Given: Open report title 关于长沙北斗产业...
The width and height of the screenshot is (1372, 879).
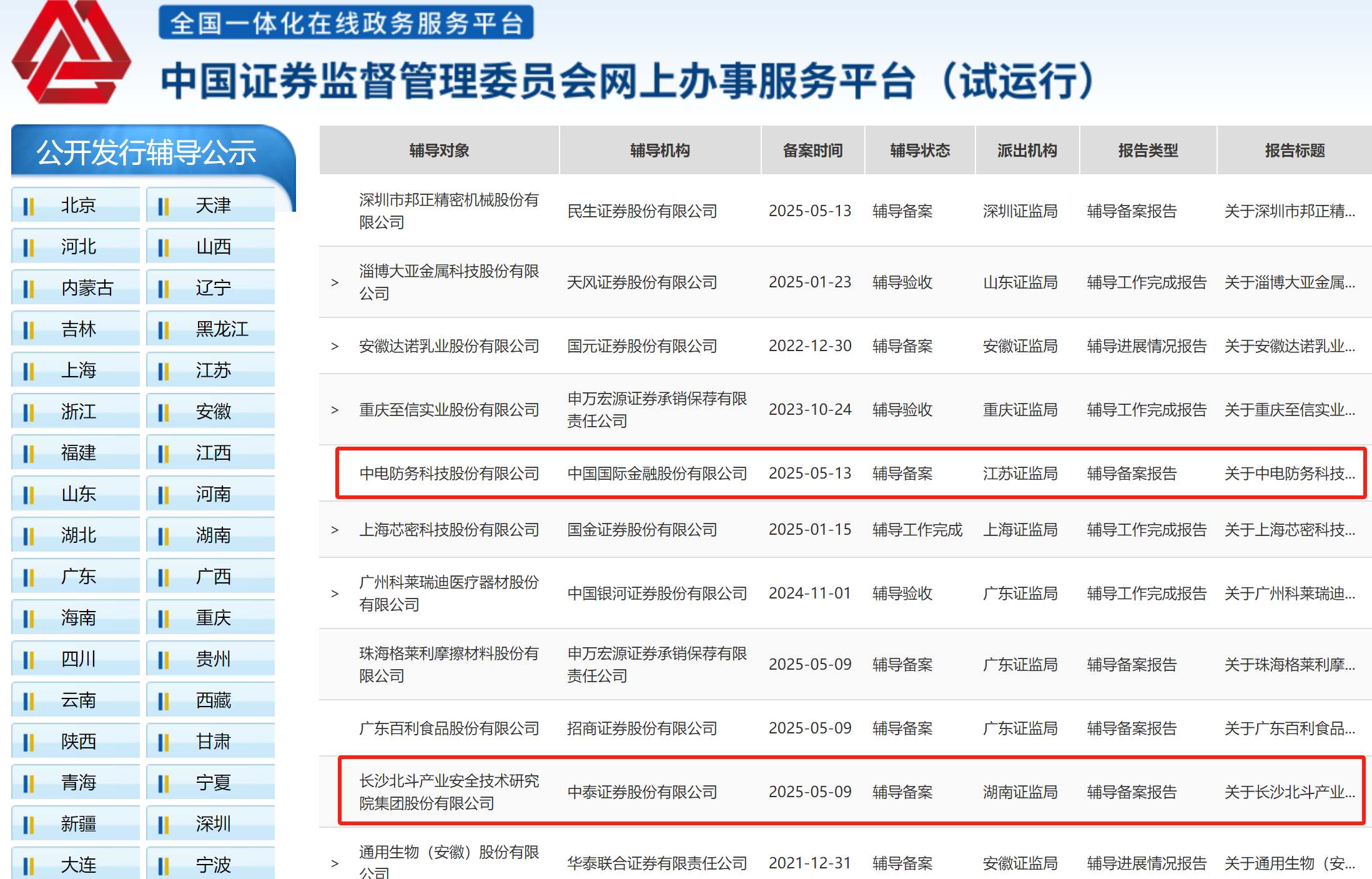Looking at the screenshot, I should pyautogui.click(x=1290, y=792).
